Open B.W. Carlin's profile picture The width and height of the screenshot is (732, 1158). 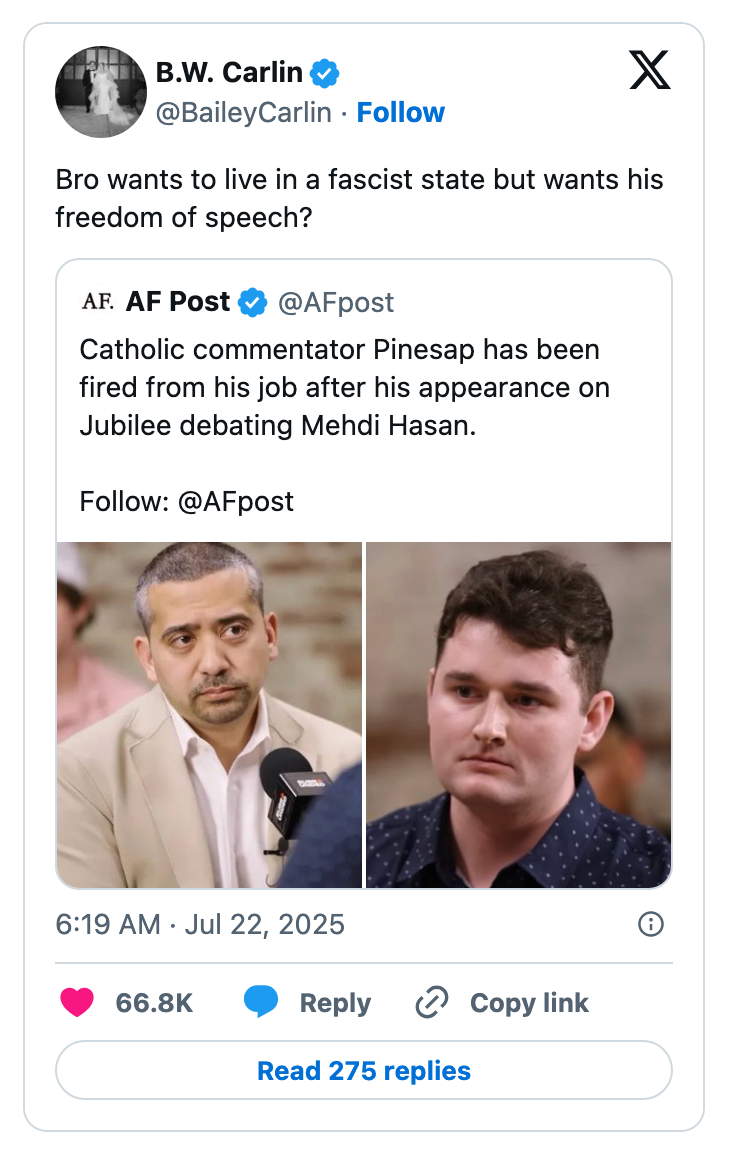(x=100, y=92)
